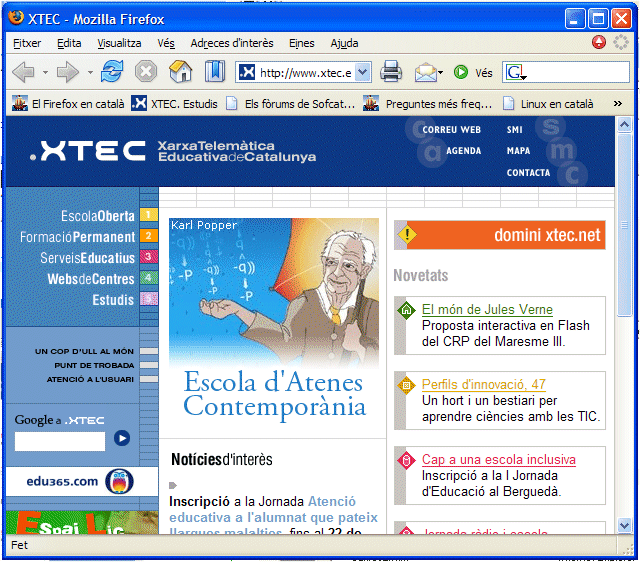Open the Ajuda menu
640x562 pixels.
[344, 43]
